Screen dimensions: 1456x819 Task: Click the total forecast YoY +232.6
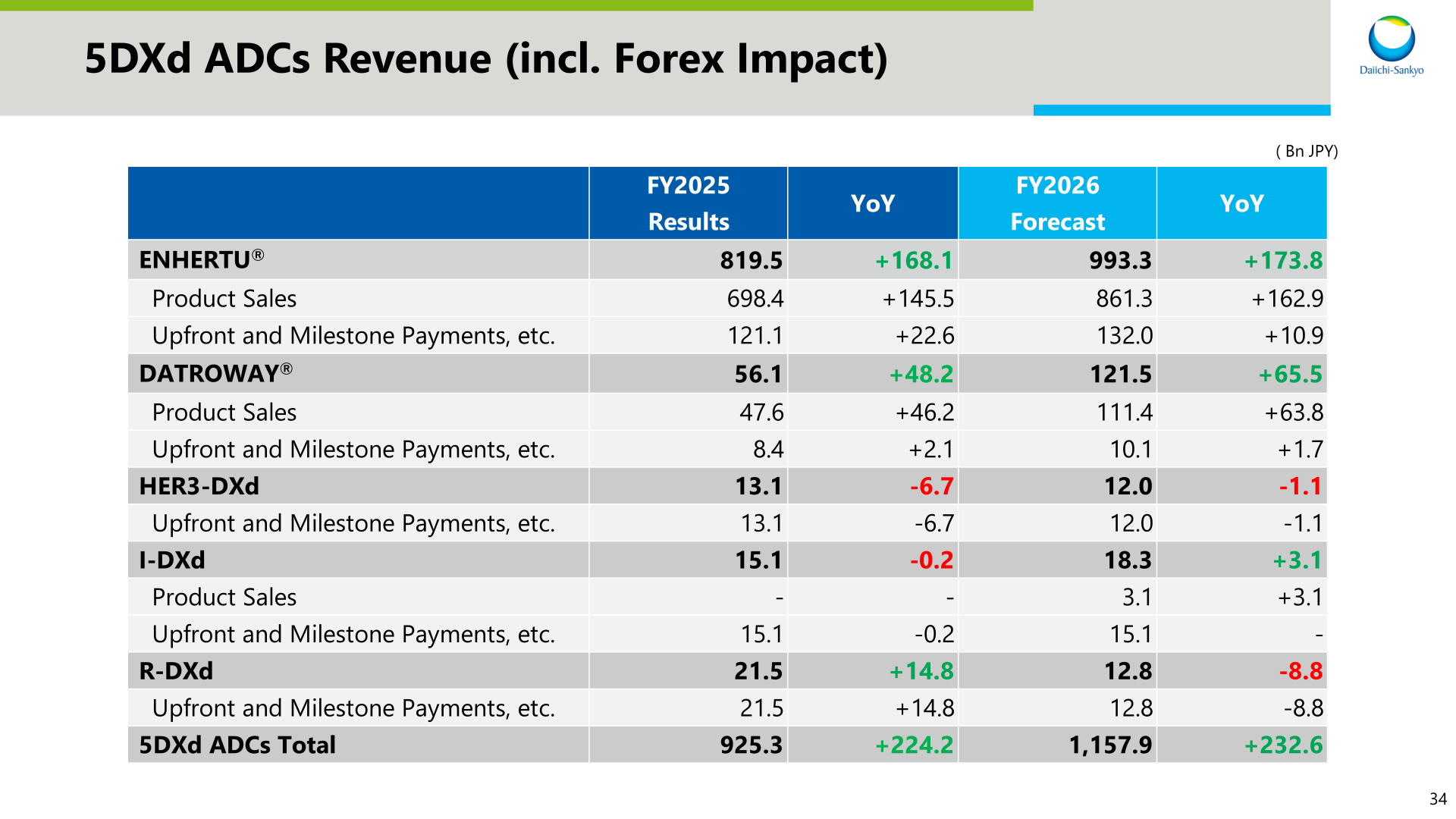1284,745
